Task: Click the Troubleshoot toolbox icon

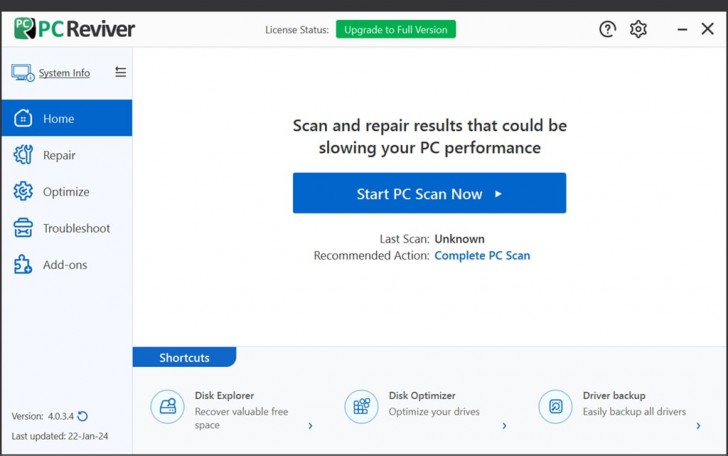Action: (23, 228)
